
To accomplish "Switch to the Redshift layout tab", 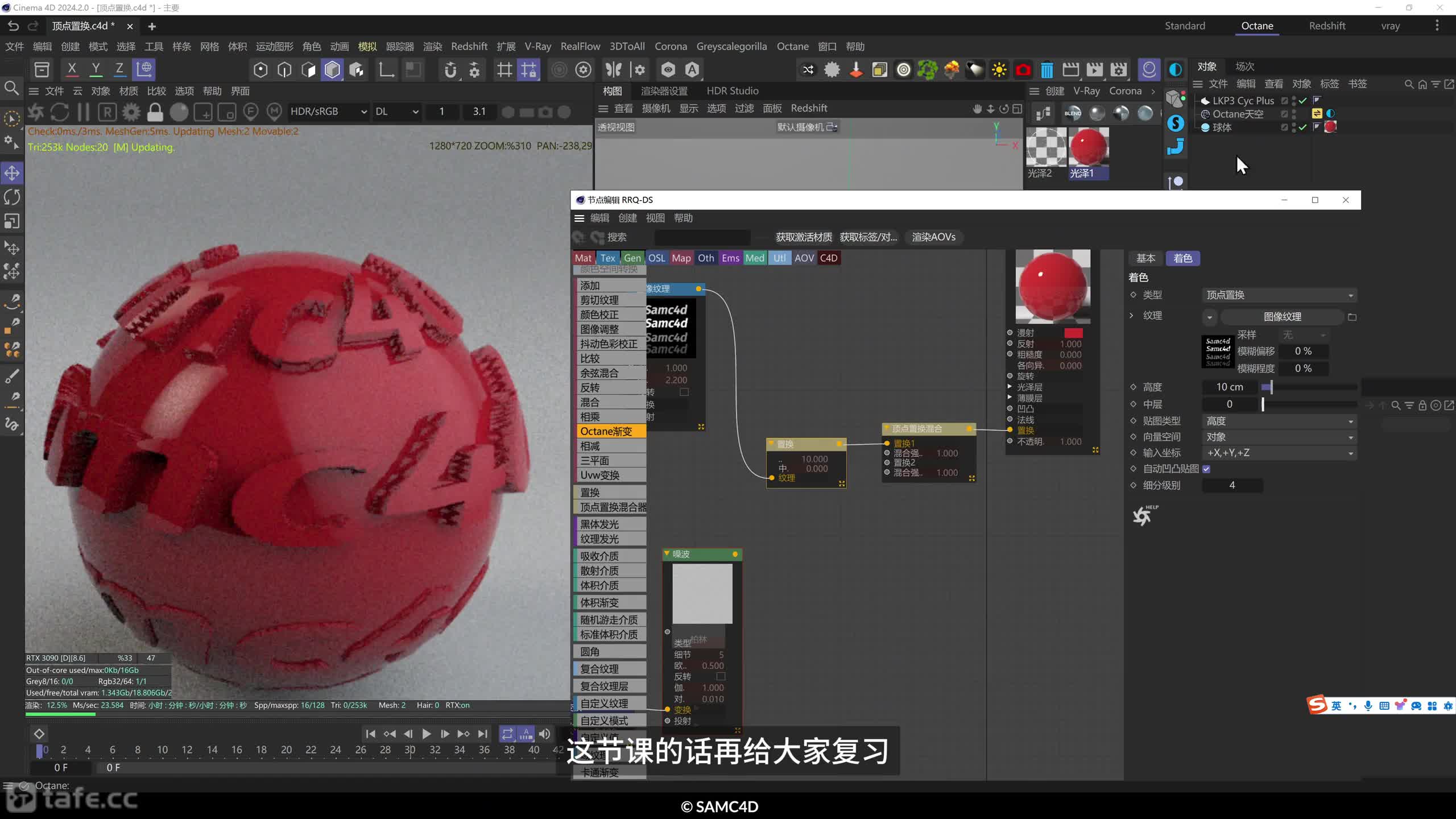I will coord(1327,26).
